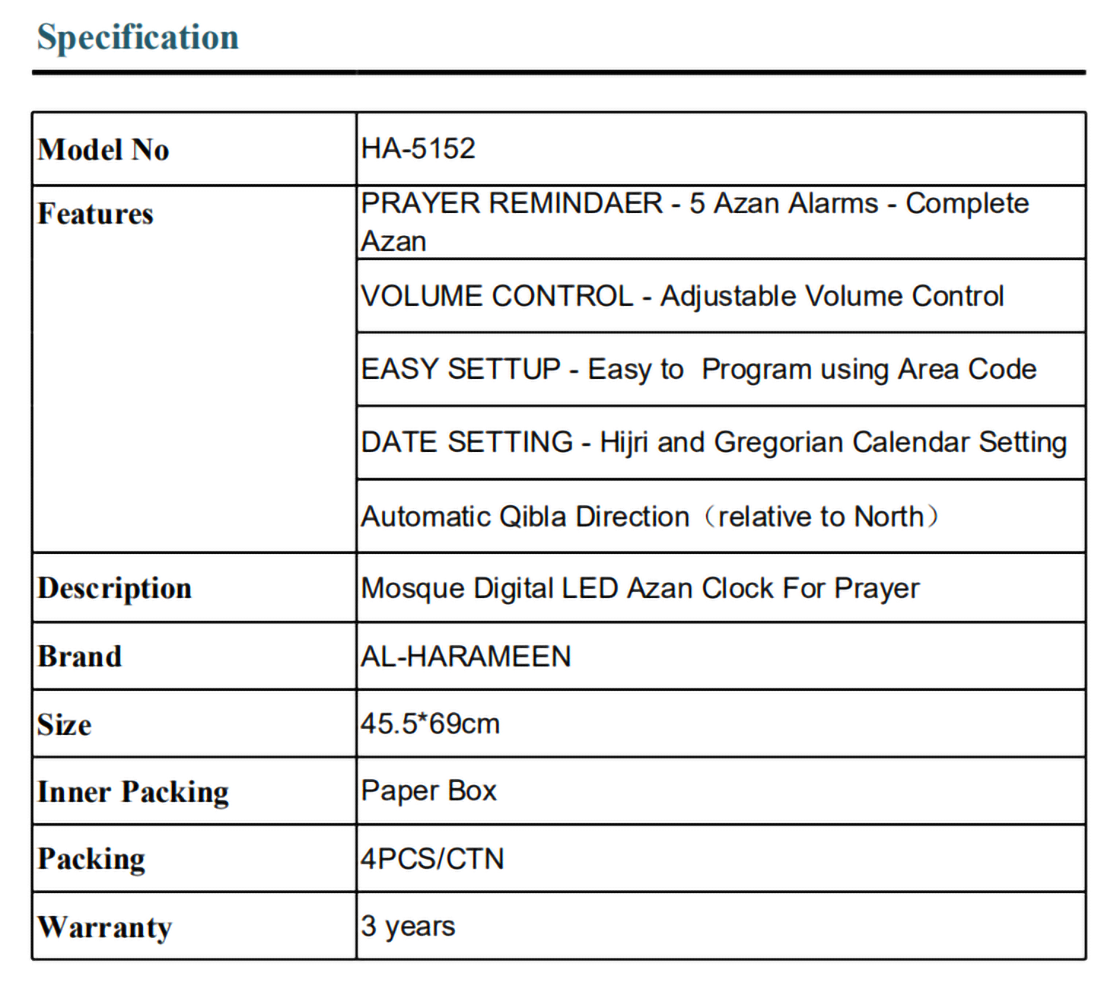The height and width of the screenshot is (986, 1120).
Task: Click the Mosque Digital LED Azan Clock text
Action: pyautogui.click(x=640, y=588)
